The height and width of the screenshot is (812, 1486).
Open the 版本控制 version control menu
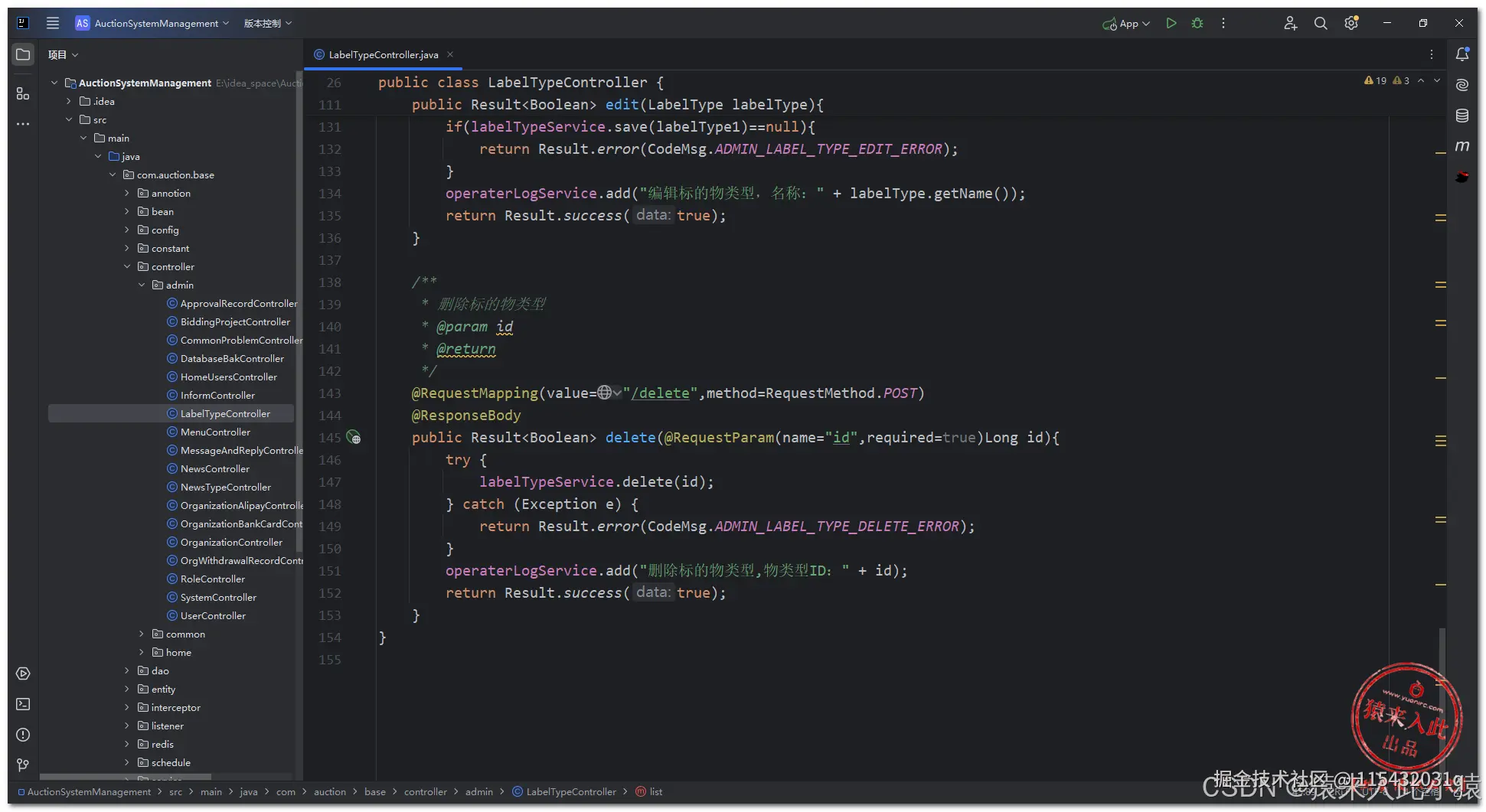(x=268, y=24)
